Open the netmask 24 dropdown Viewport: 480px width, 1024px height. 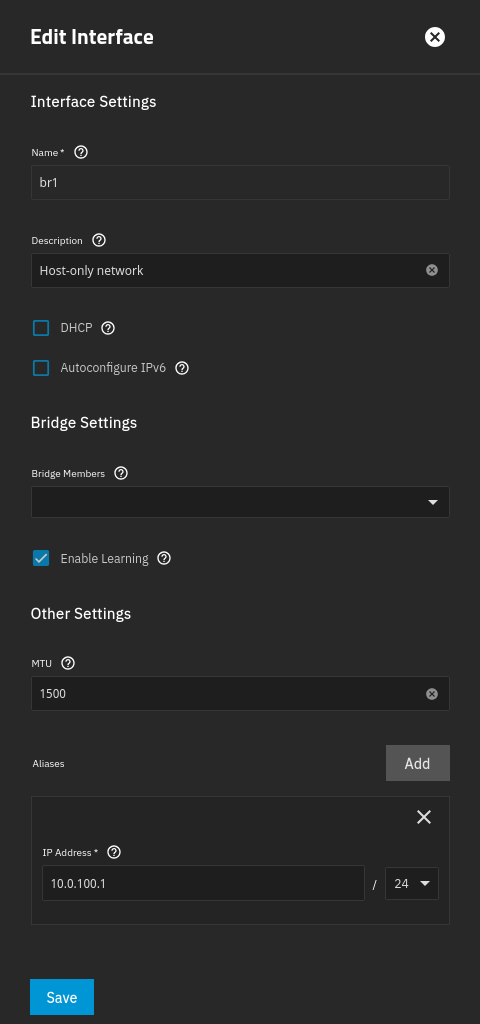point(412,884)
